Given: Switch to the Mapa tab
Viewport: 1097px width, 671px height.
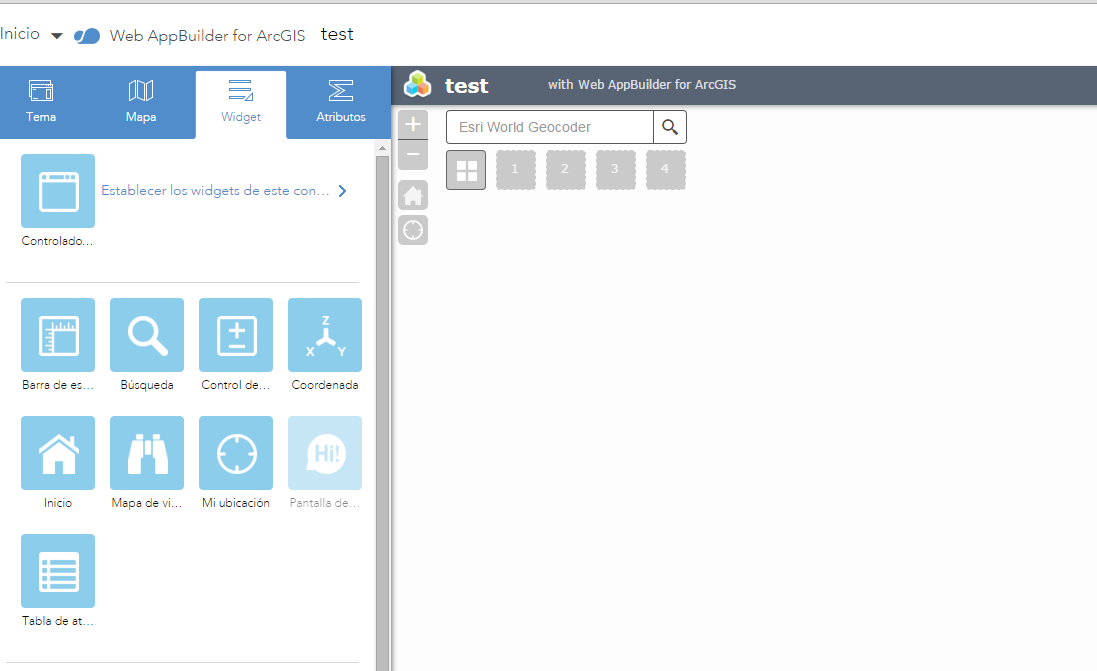Looking at the screenshot, I should [x=141, y=103].
